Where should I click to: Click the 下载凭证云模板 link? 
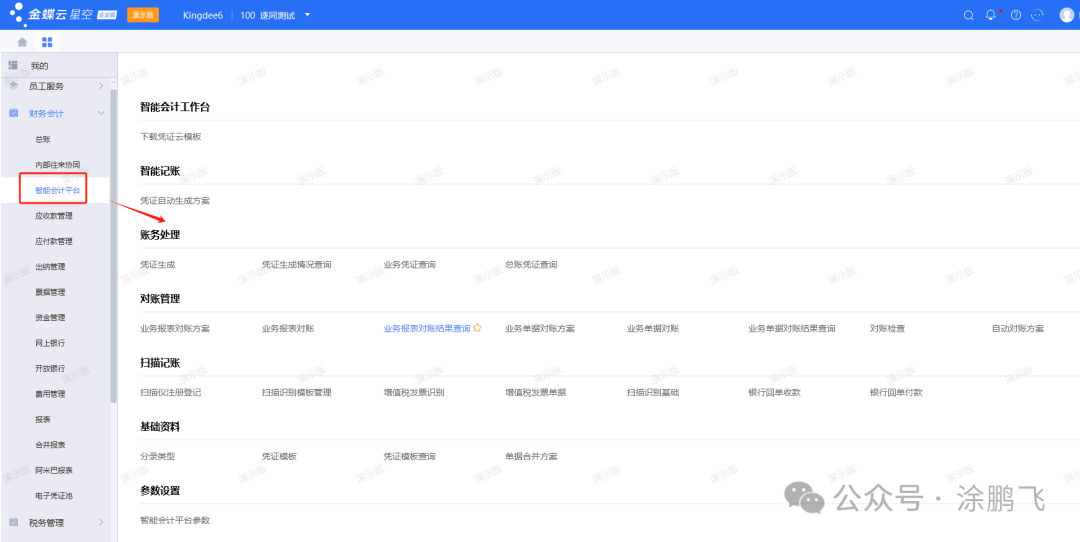[x=171, y=136]
